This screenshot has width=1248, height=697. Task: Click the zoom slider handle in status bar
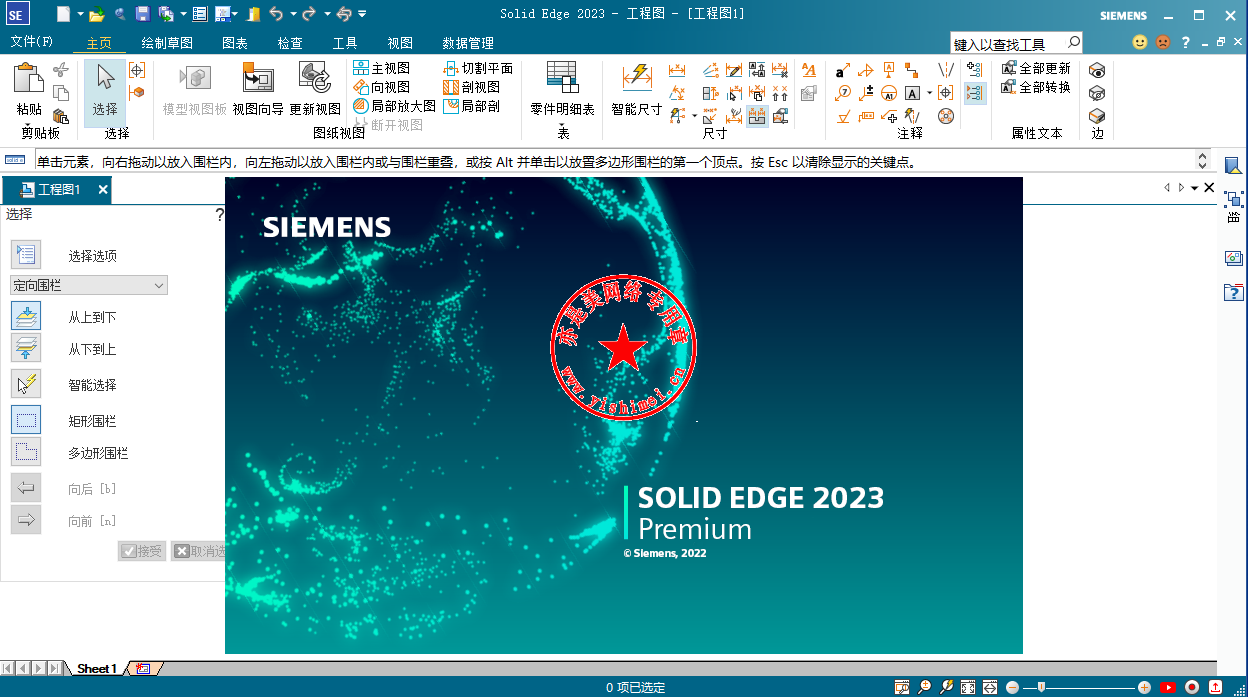pos(1041,687)
